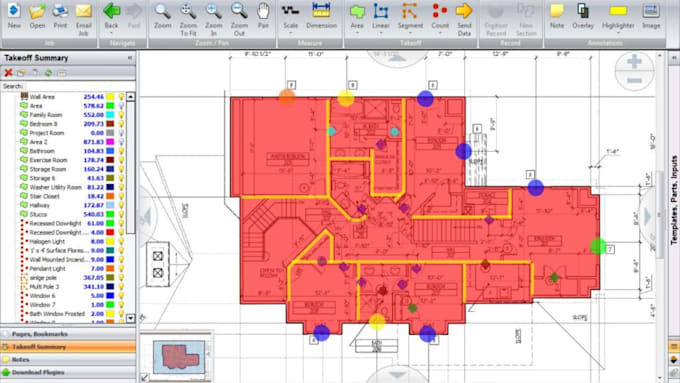The height and width of the screenshot is (383, 680).
Task: Pan down with the canvas bottom arrow
Action: tap(397, 374)
